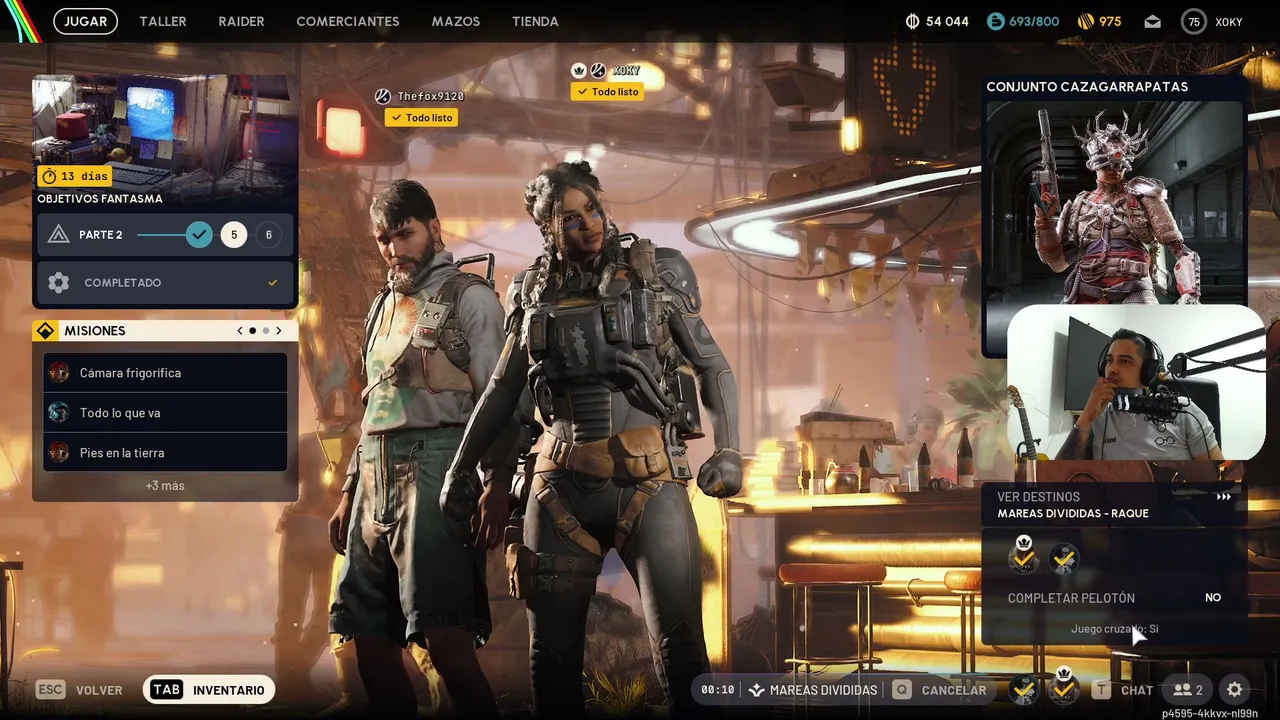Viewport: 1280px width, 720px height.
Task: Click the ESC key icon
Action: (x=51, y=690)
